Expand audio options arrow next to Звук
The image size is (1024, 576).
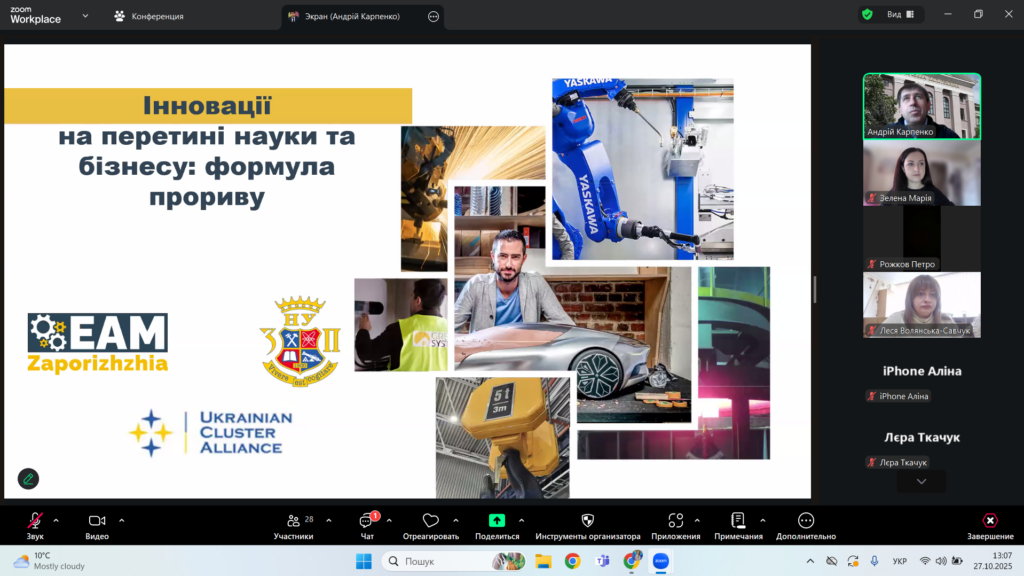56,520
